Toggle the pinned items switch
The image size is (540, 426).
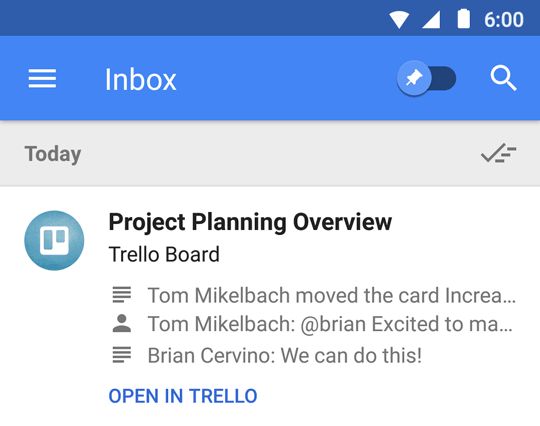(x=426, y=79)
